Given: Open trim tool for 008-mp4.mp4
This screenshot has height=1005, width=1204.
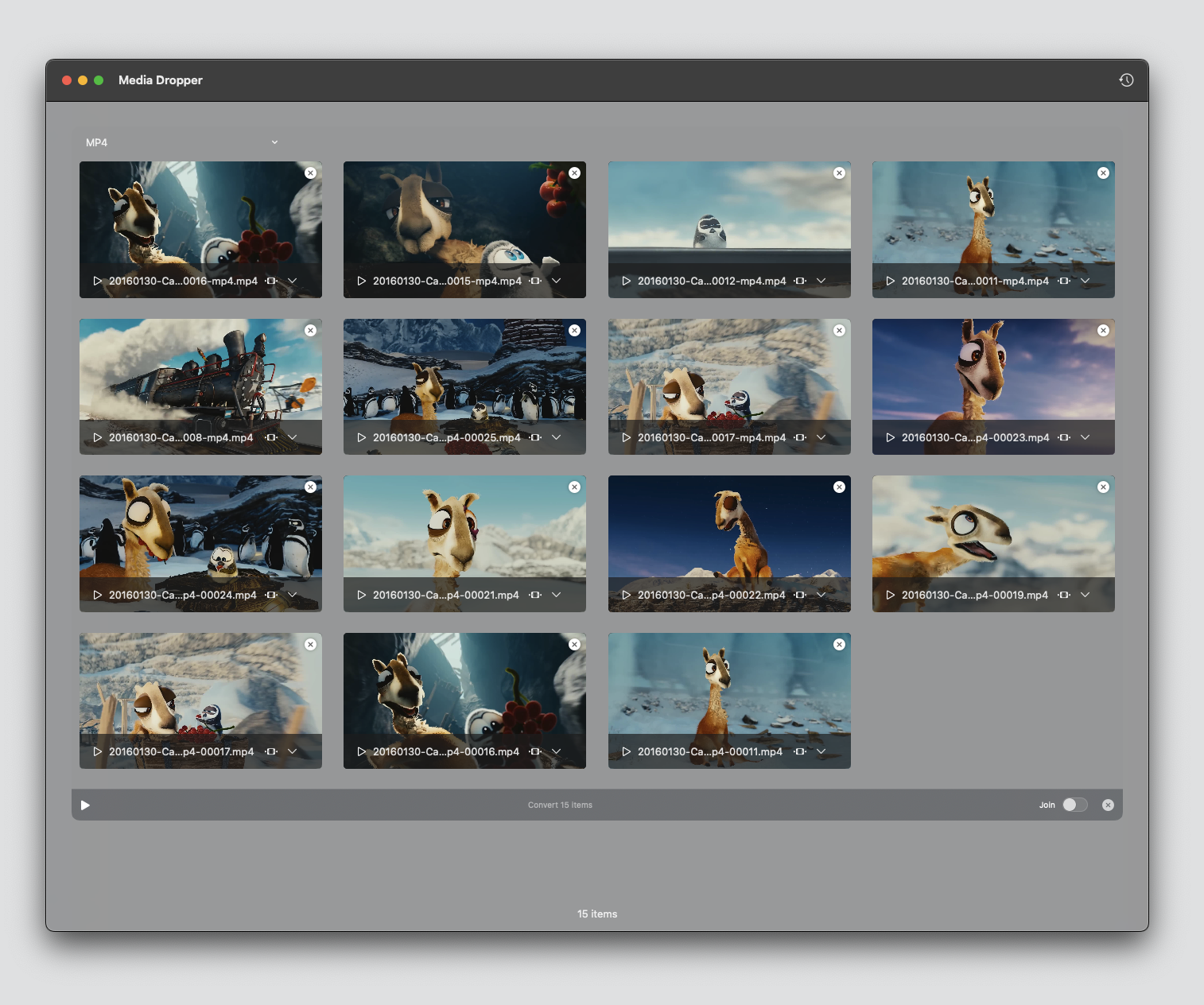Looking at the screenshot, I should click(x=271, y=437).
